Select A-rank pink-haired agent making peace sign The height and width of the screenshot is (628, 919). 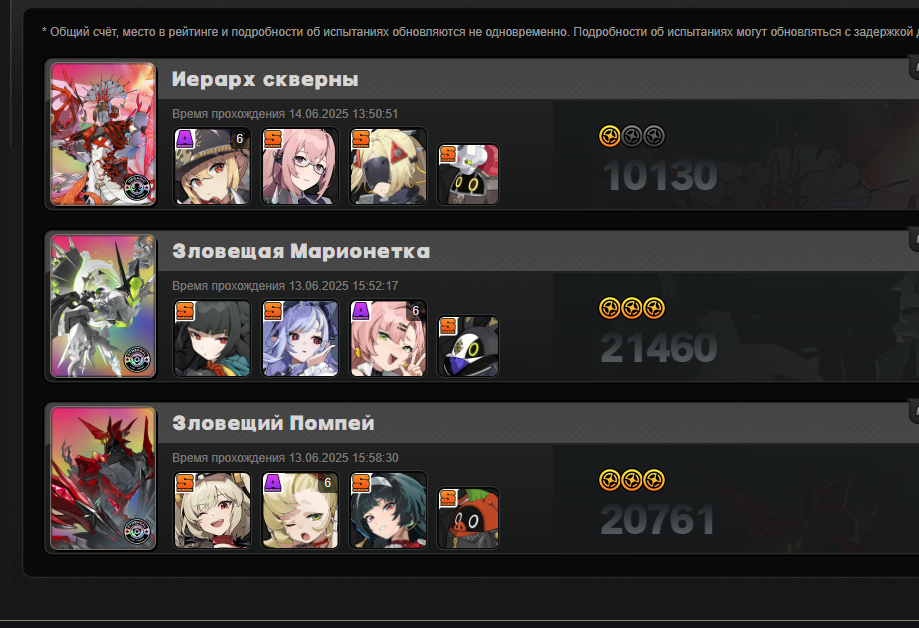[388, 338]
